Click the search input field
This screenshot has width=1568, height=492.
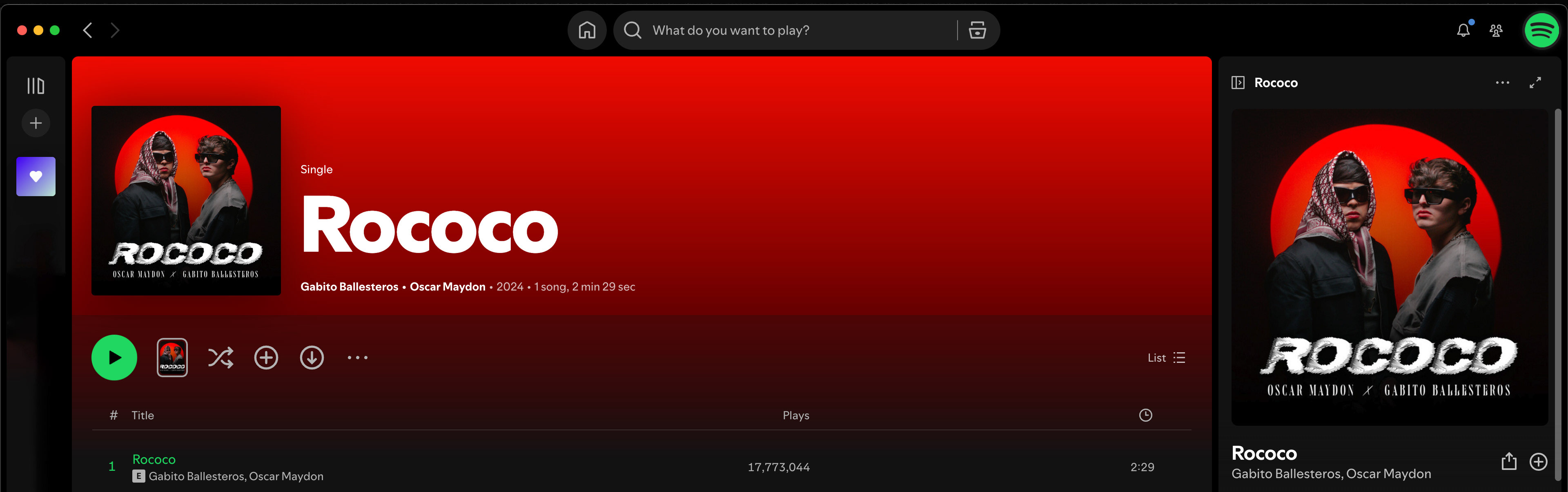click(x=791, y=30)
